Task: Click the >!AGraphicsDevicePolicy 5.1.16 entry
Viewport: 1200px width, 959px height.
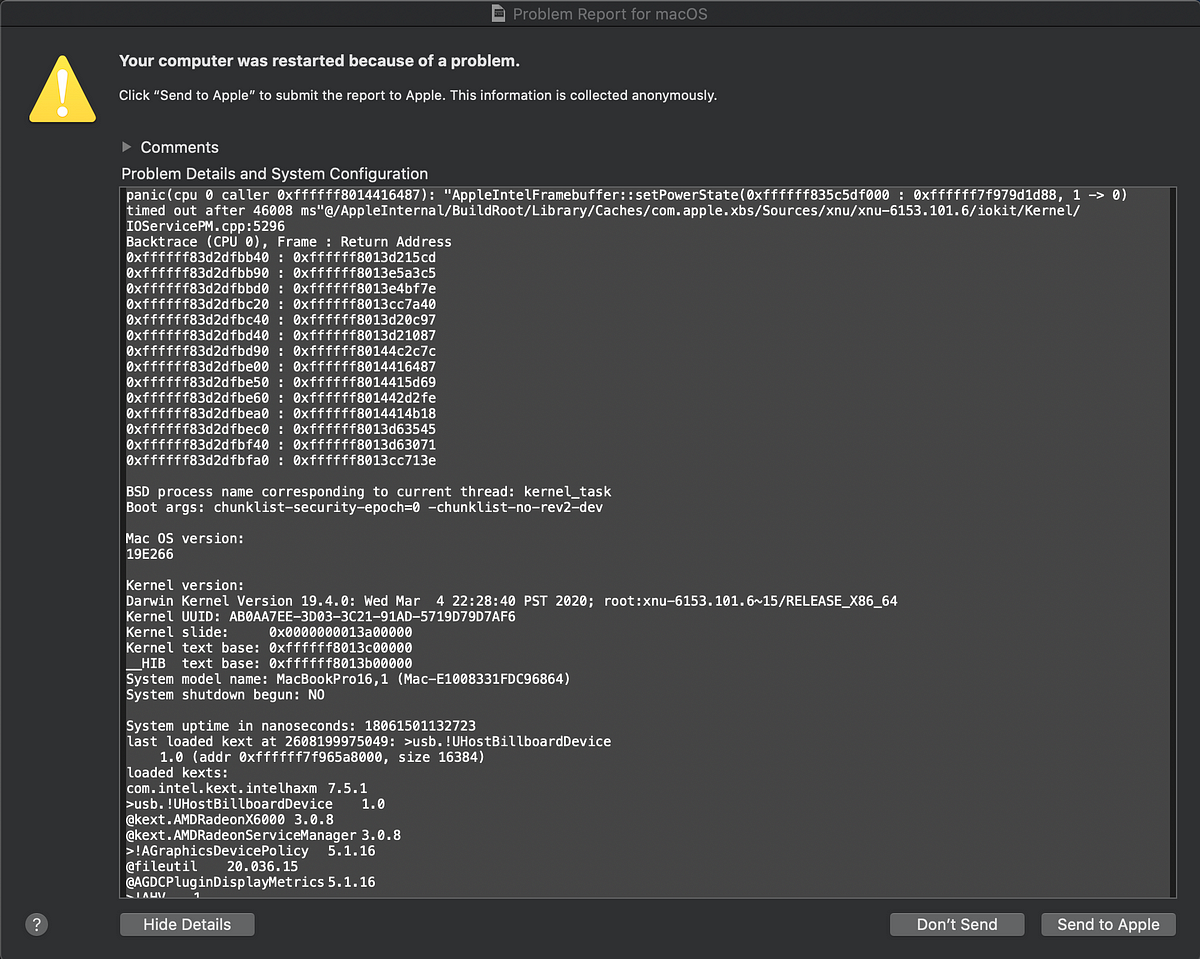Action: pyautogui.click(x=250, y=851)
